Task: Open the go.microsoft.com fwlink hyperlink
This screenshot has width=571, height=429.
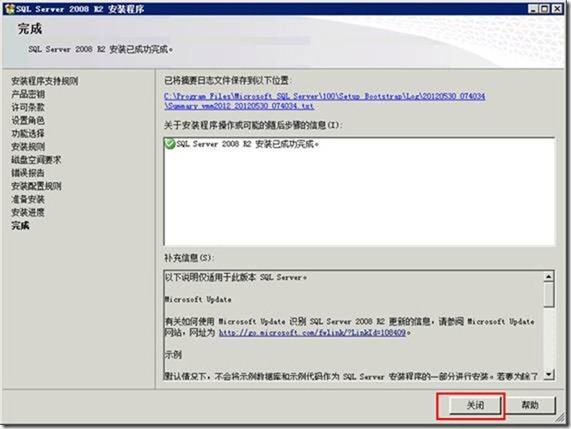Action: 312,332
